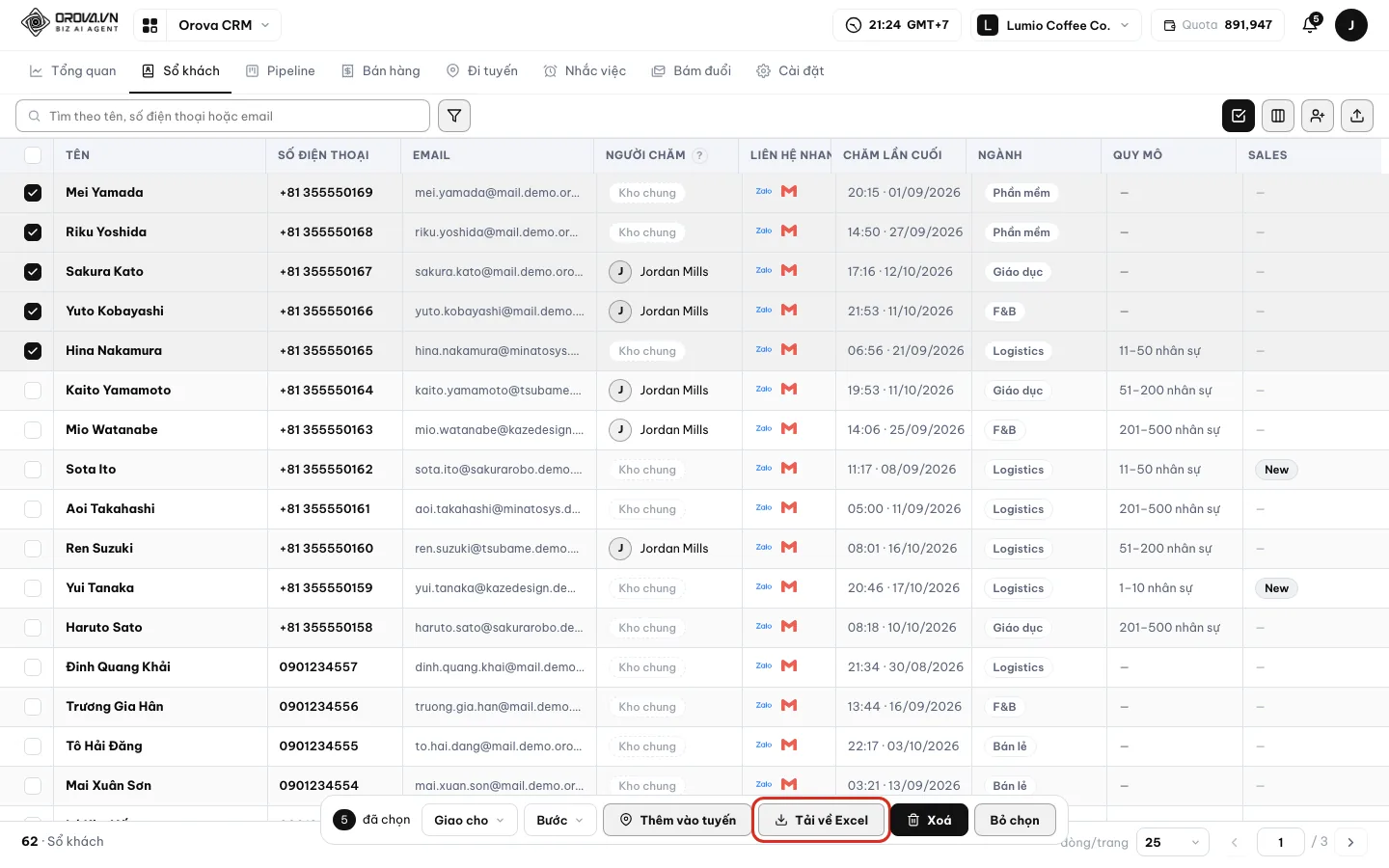Open Giao cho dropdown
Screen dimensions: 1389x868
pyautogui.click(x=470, y=820)
